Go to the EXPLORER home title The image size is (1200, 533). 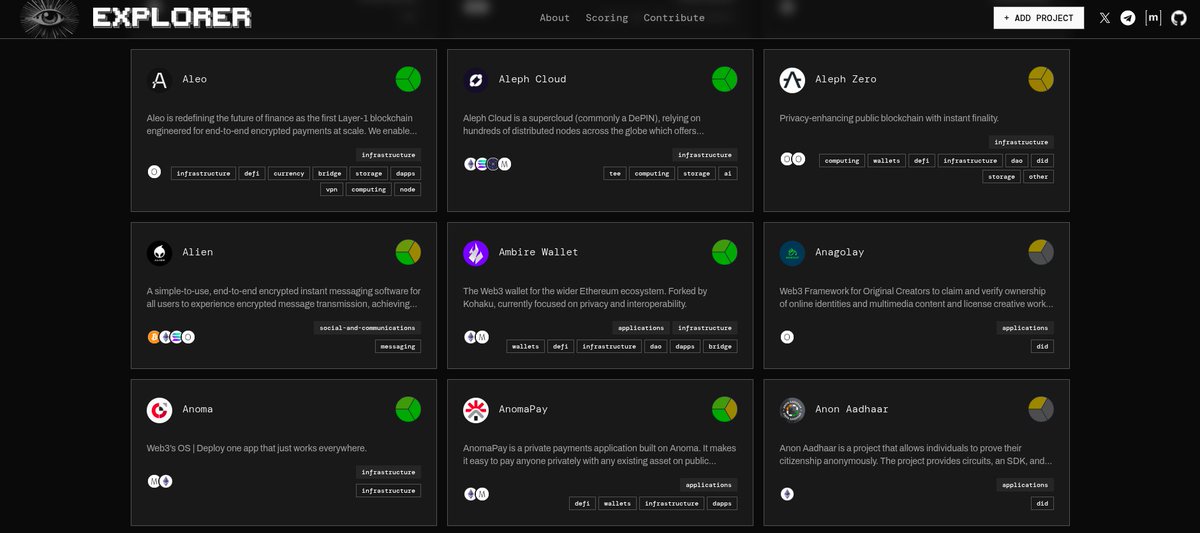(172, 18)
